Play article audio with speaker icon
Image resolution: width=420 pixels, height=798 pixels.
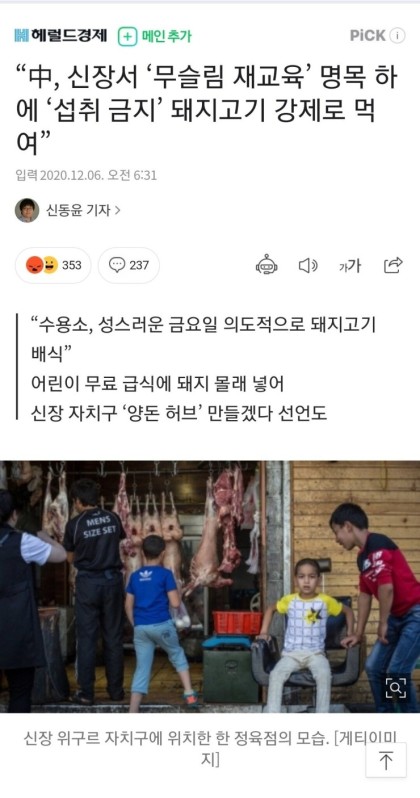point(307,266)
